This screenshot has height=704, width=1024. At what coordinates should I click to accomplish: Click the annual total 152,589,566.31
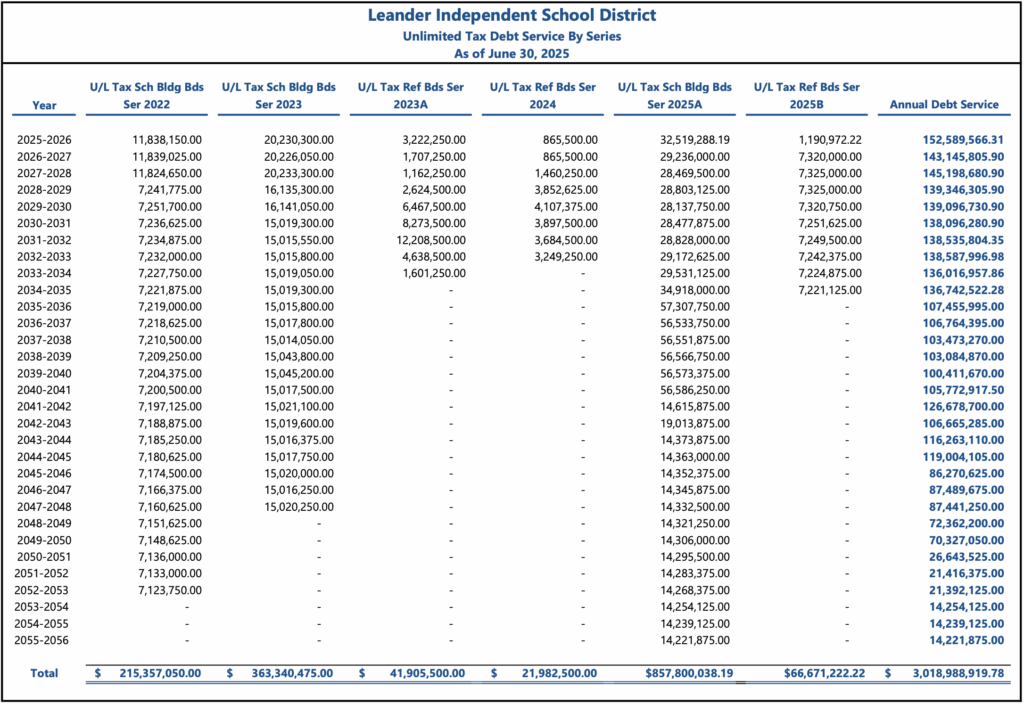click(963, 140)
